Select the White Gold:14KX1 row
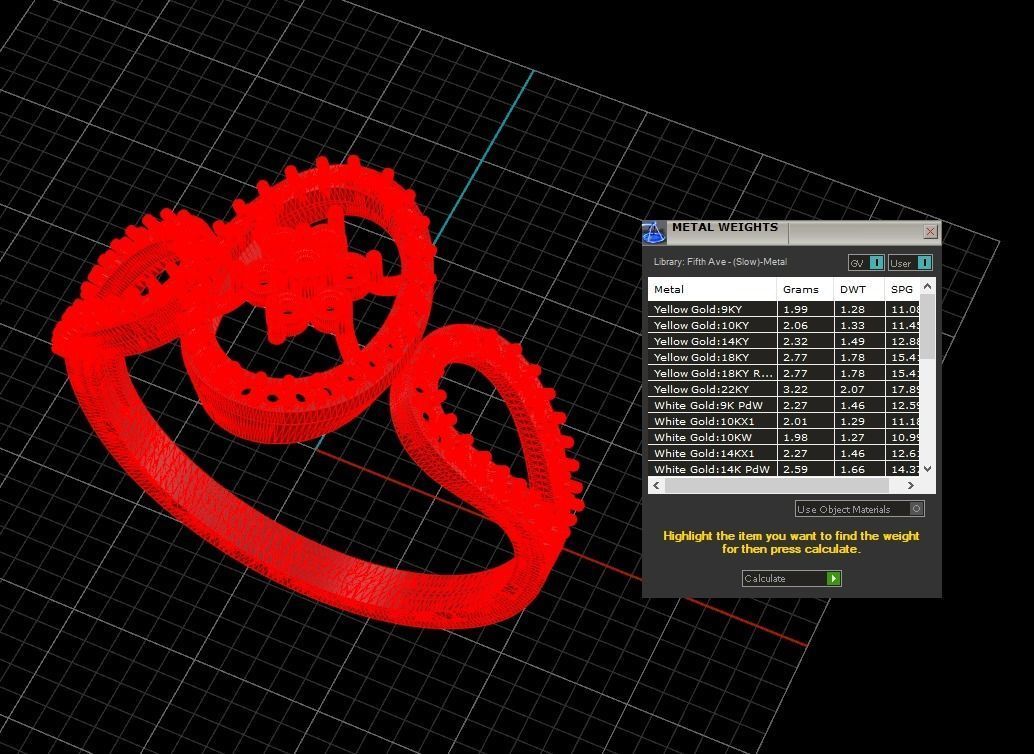 (x=783, y=453)
